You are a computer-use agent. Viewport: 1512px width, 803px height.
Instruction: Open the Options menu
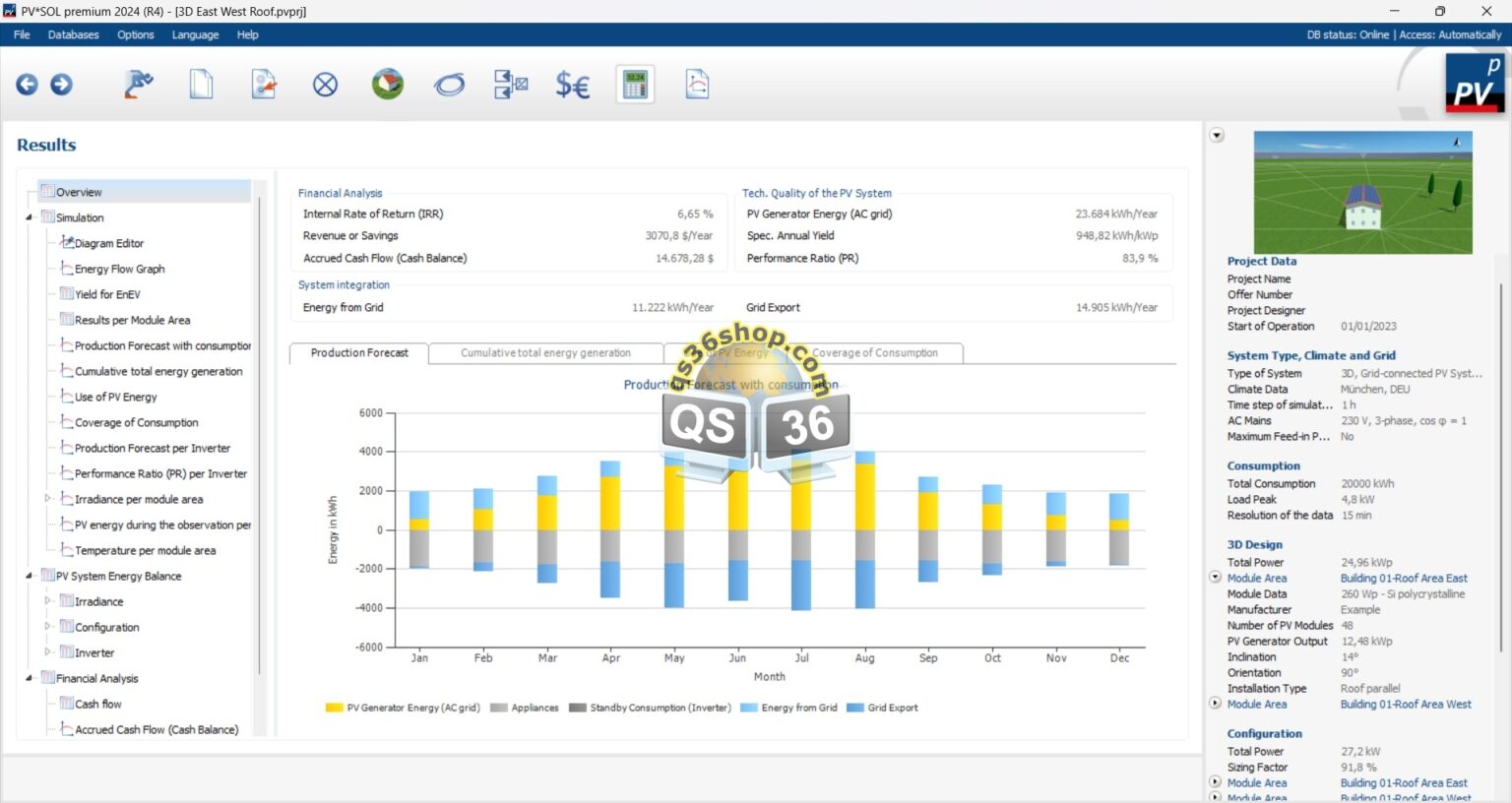pos(136,34)
